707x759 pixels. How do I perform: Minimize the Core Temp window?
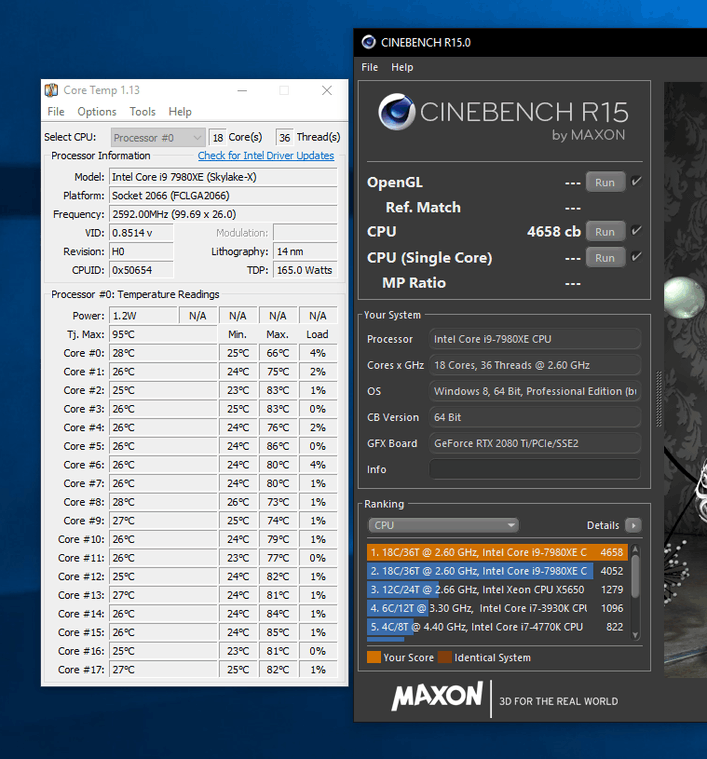pos(242,91)
